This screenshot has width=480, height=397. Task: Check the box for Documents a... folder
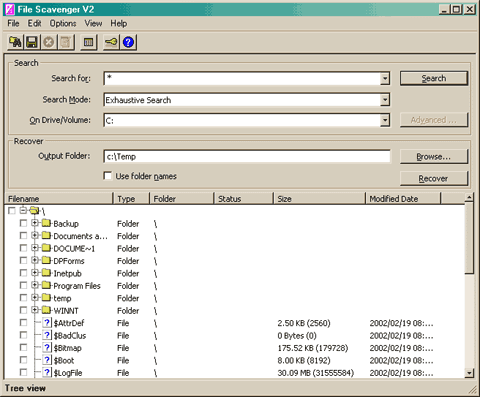pyautogui.click(x=23, y=236)
